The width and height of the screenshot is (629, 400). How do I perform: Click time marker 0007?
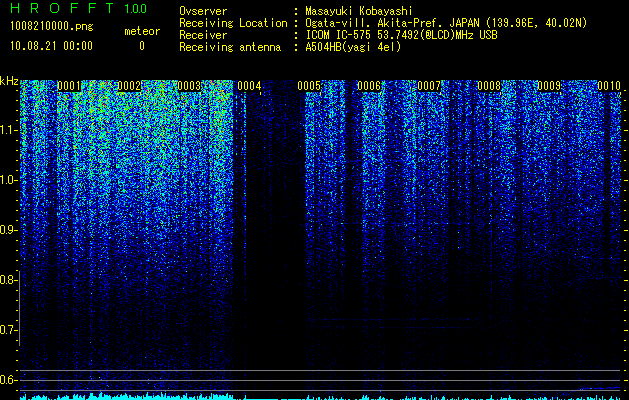(429, 86)
